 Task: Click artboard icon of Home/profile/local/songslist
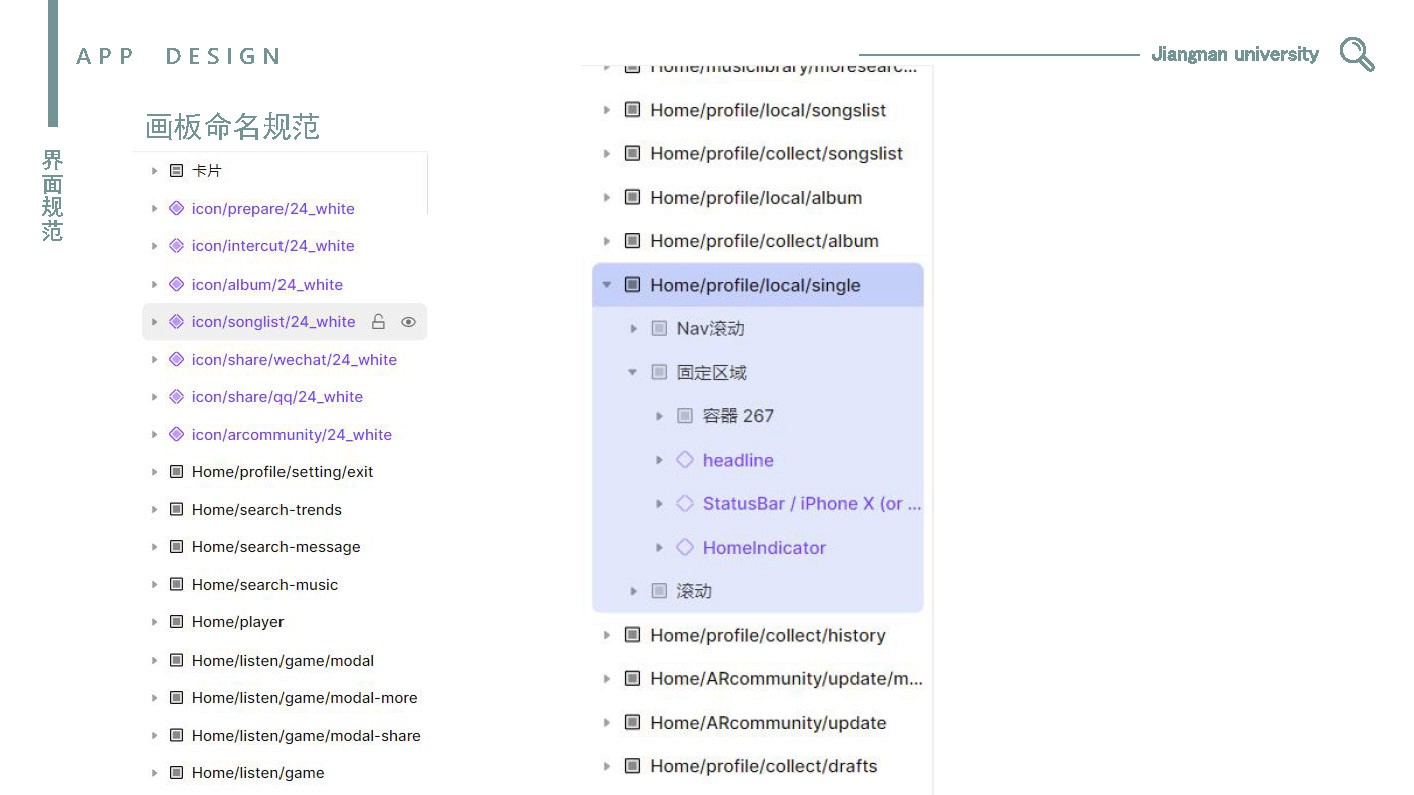[x=632, y=110]
